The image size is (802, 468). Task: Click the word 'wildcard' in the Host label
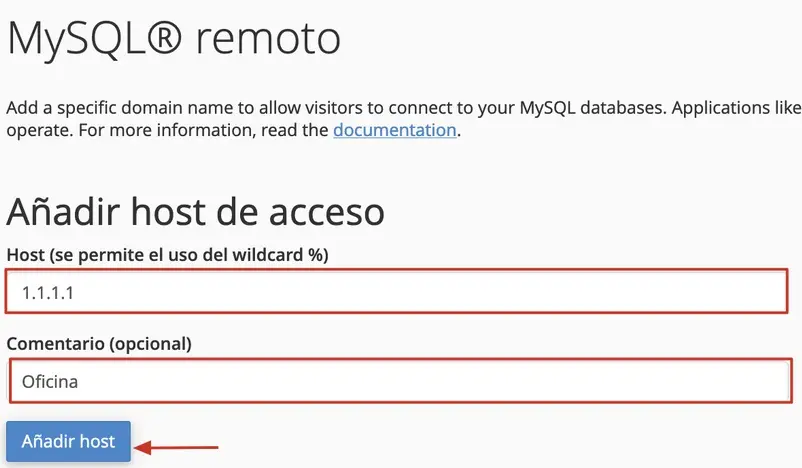click(x=268, y=255)
